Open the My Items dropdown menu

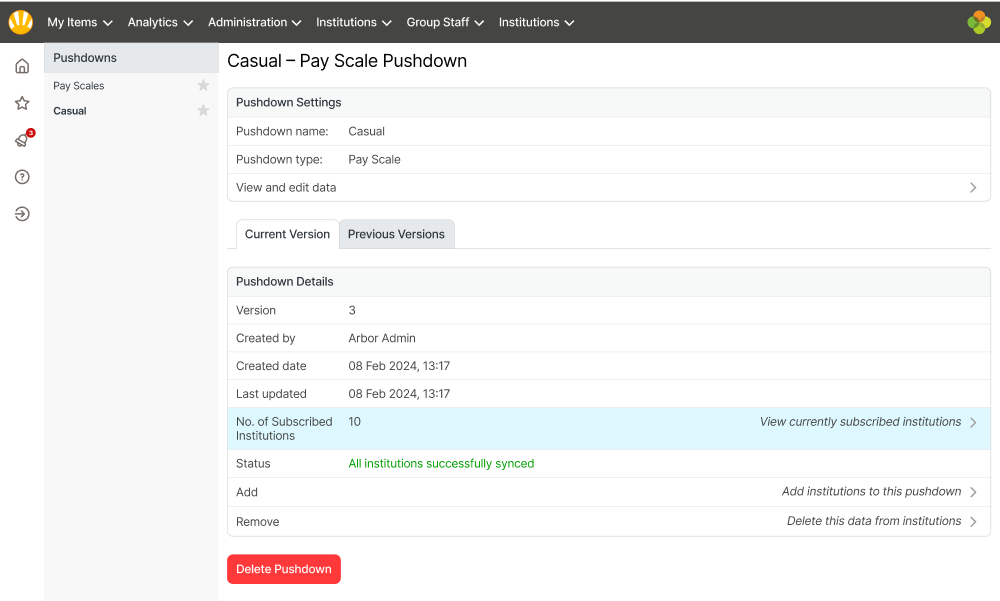coord(79,21)
